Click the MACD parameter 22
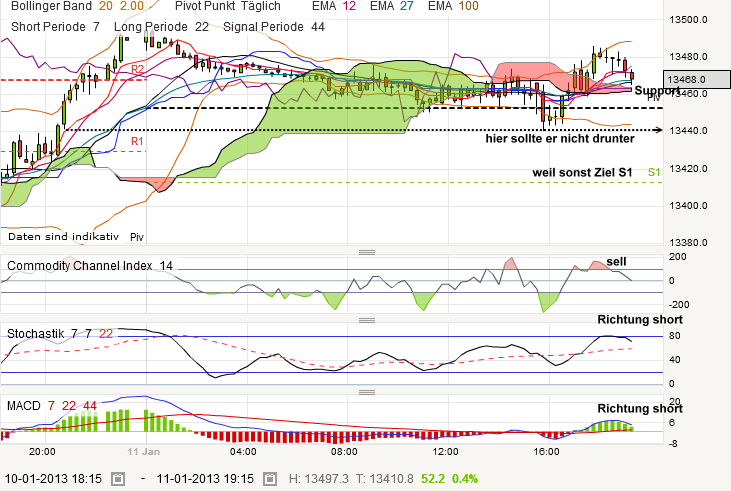 [x=69, y=406]
